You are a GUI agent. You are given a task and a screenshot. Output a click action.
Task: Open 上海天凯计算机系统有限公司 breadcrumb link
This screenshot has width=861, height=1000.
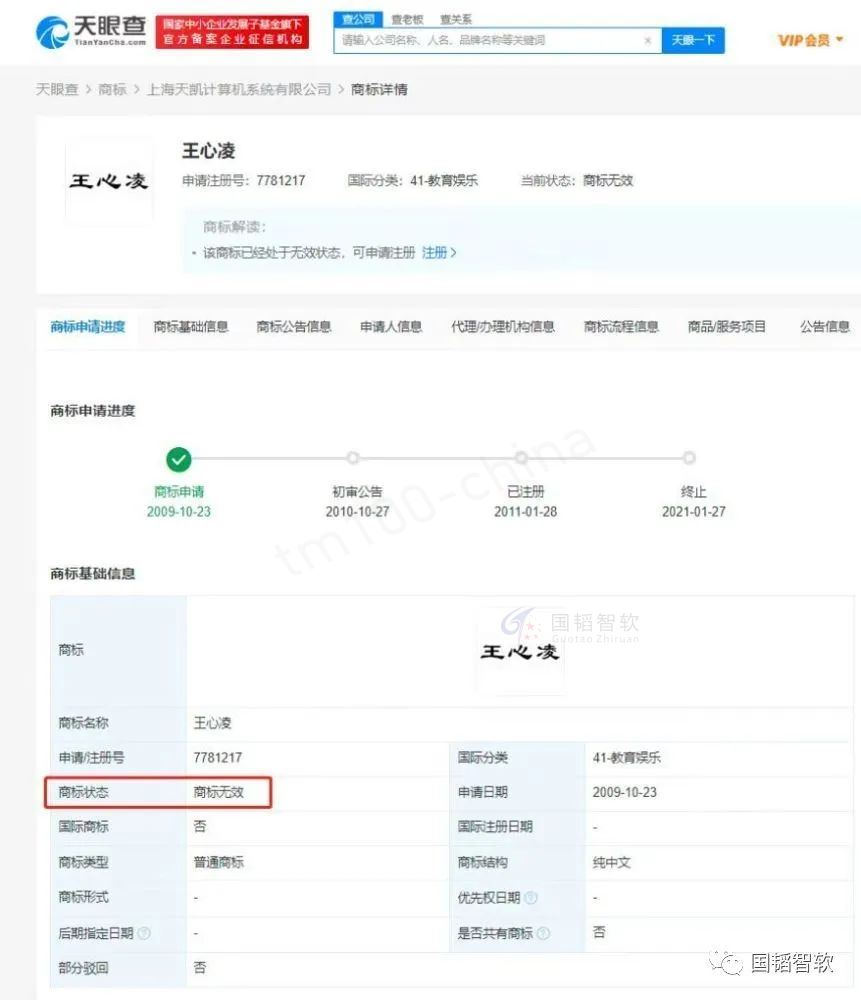(x=239, y=89)
